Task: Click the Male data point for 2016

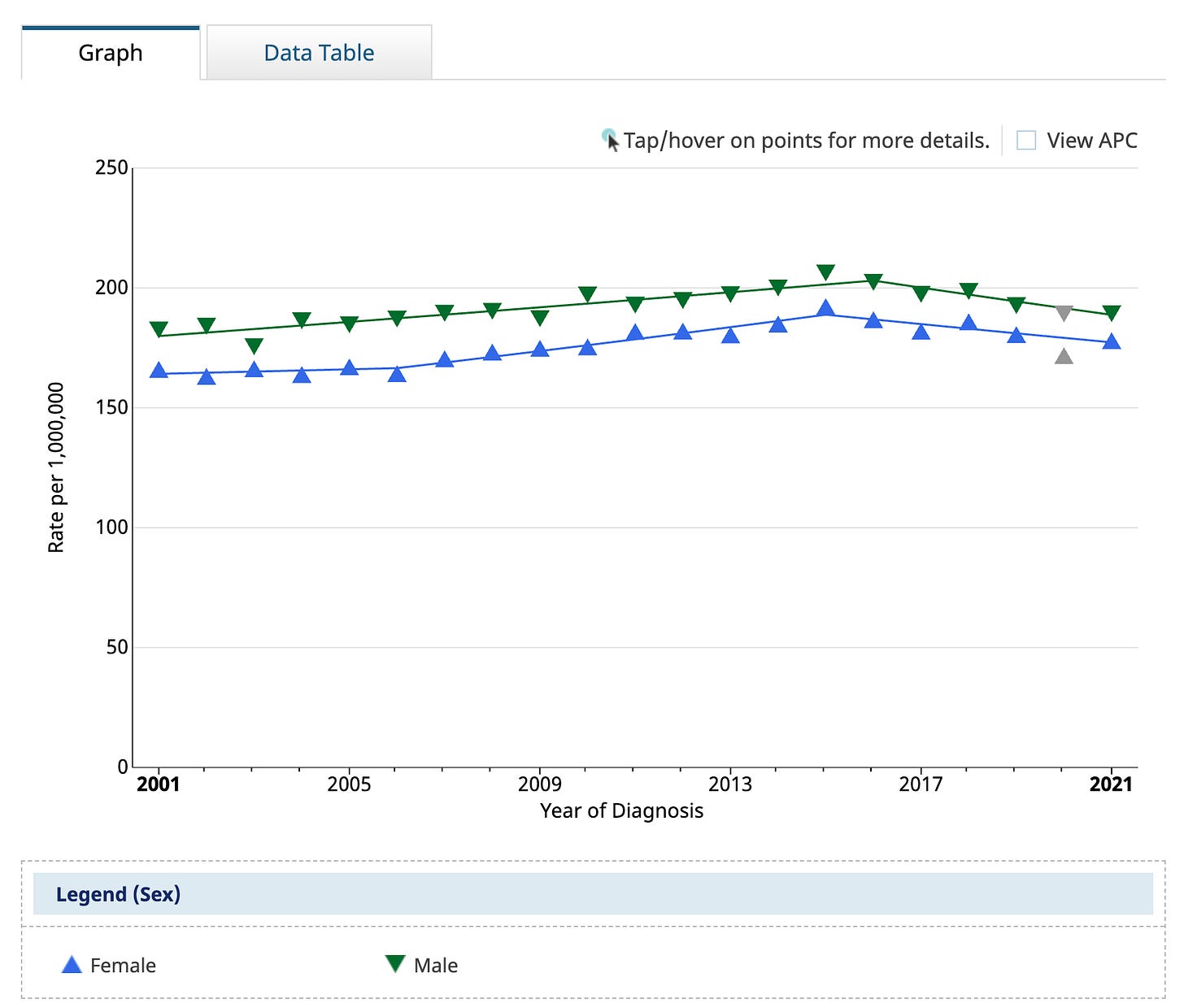Action: point(873,281)
